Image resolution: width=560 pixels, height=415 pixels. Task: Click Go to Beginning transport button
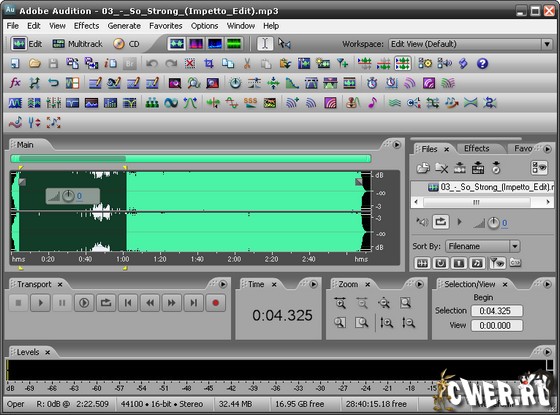click(x=128, y=303)
